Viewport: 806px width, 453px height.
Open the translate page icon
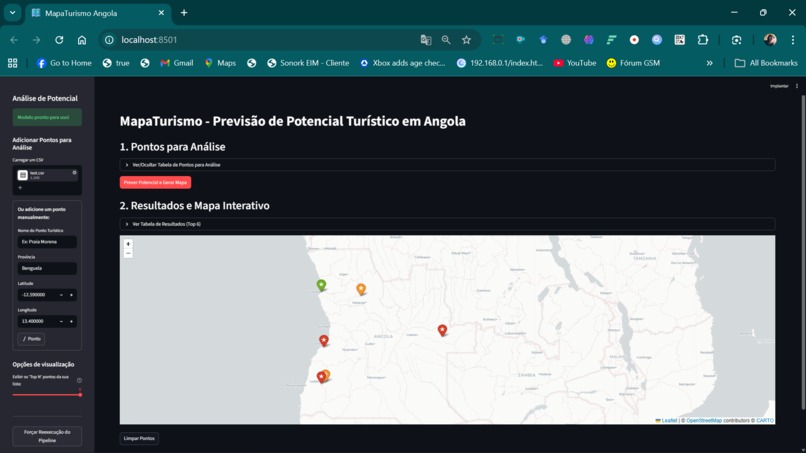click(426, 40)
